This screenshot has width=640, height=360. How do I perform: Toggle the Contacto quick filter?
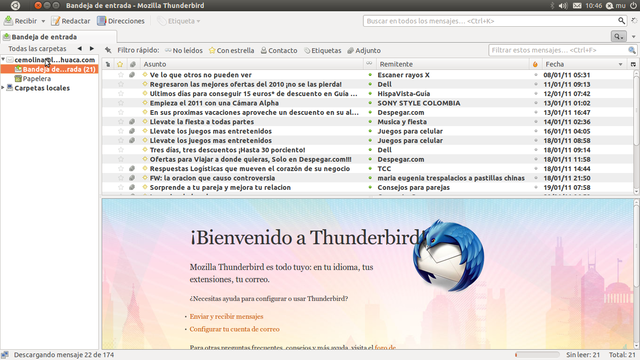[x=279, y=51]
